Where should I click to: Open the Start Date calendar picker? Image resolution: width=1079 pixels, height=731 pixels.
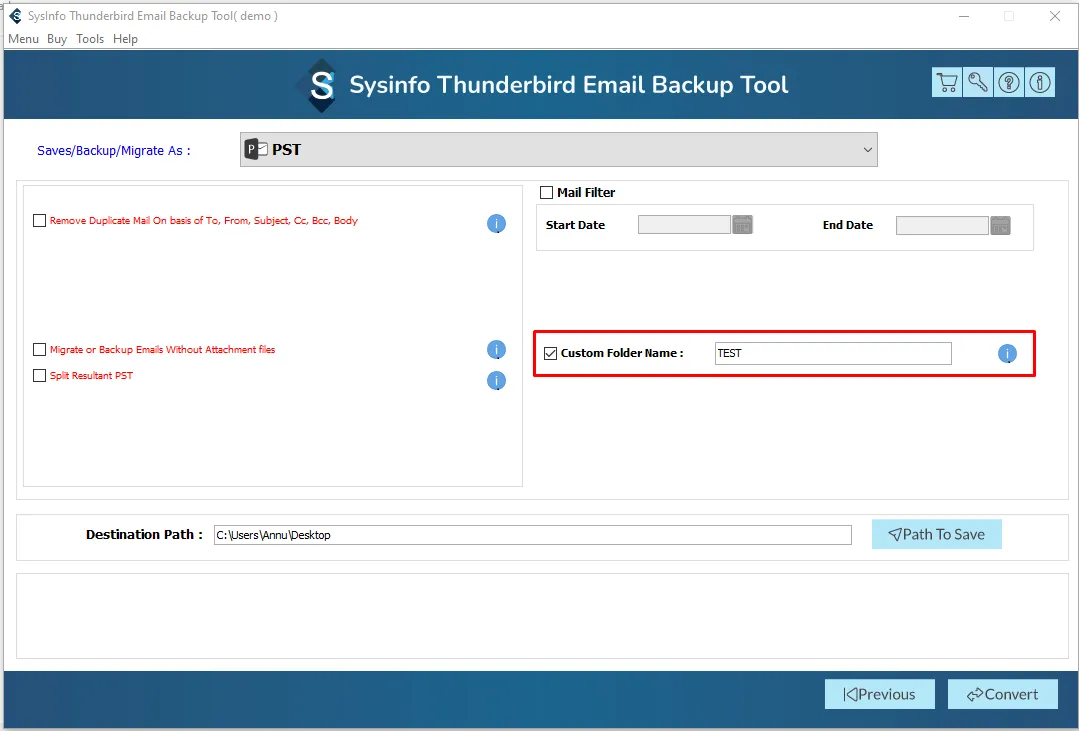743,224
